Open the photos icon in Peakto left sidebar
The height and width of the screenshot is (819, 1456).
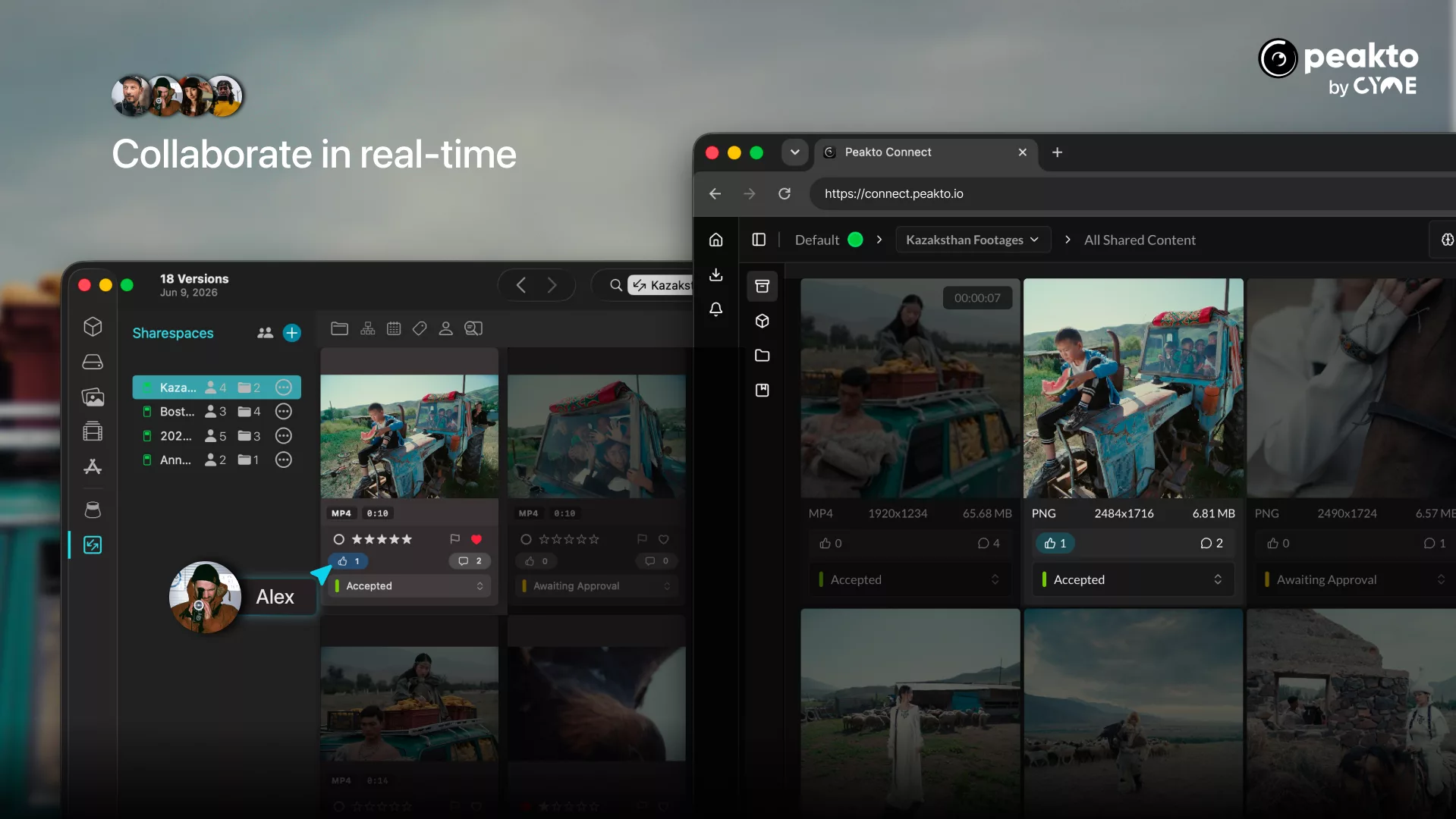[x=93, y=397]
